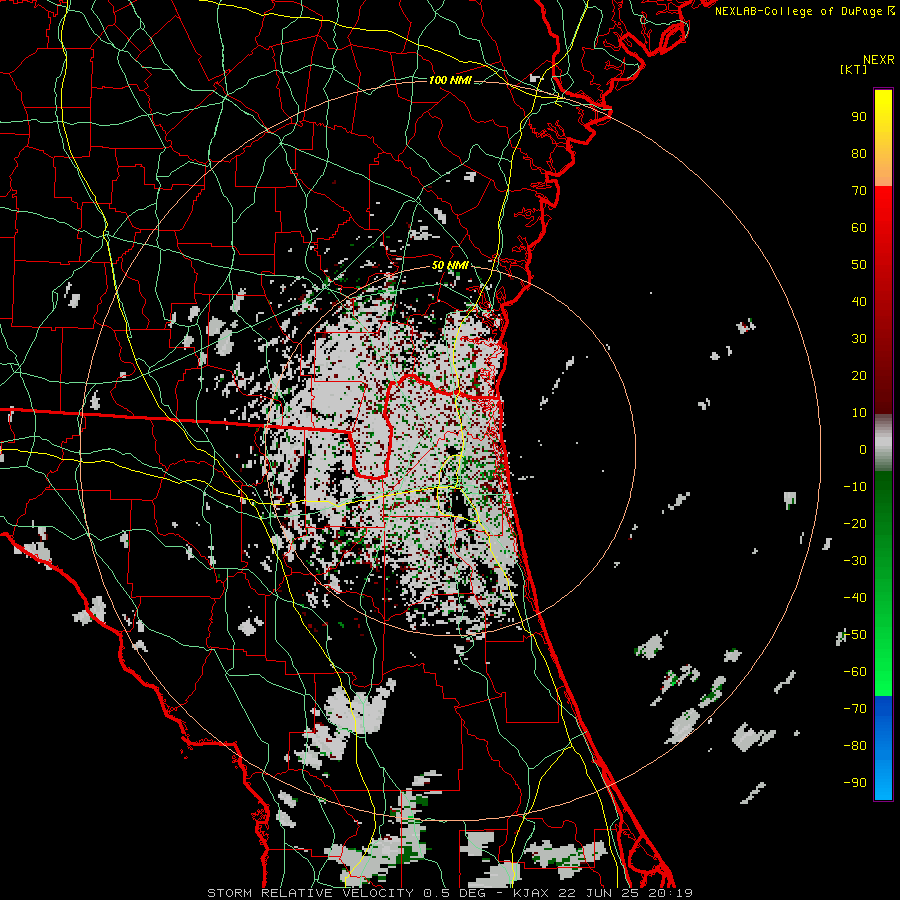Screen dimensions: 900x900
Task: Click the 40 value on the velocity scale
Action: (859, 301)
